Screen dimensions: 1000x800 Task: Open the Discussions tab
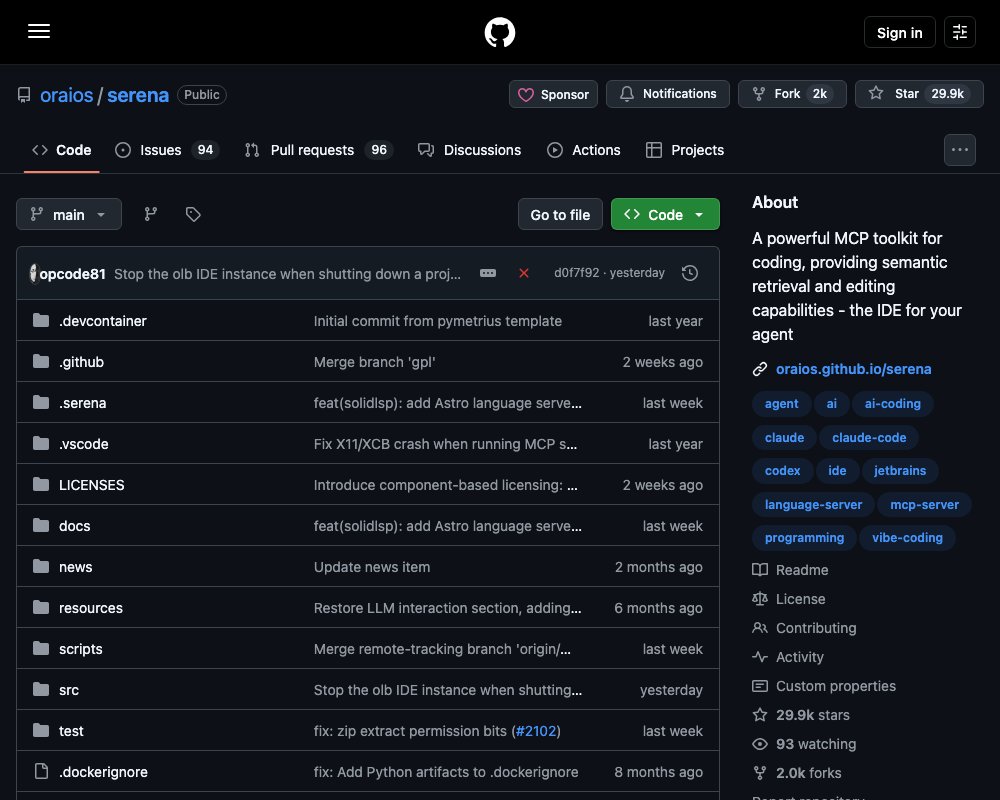click(469, 150)
